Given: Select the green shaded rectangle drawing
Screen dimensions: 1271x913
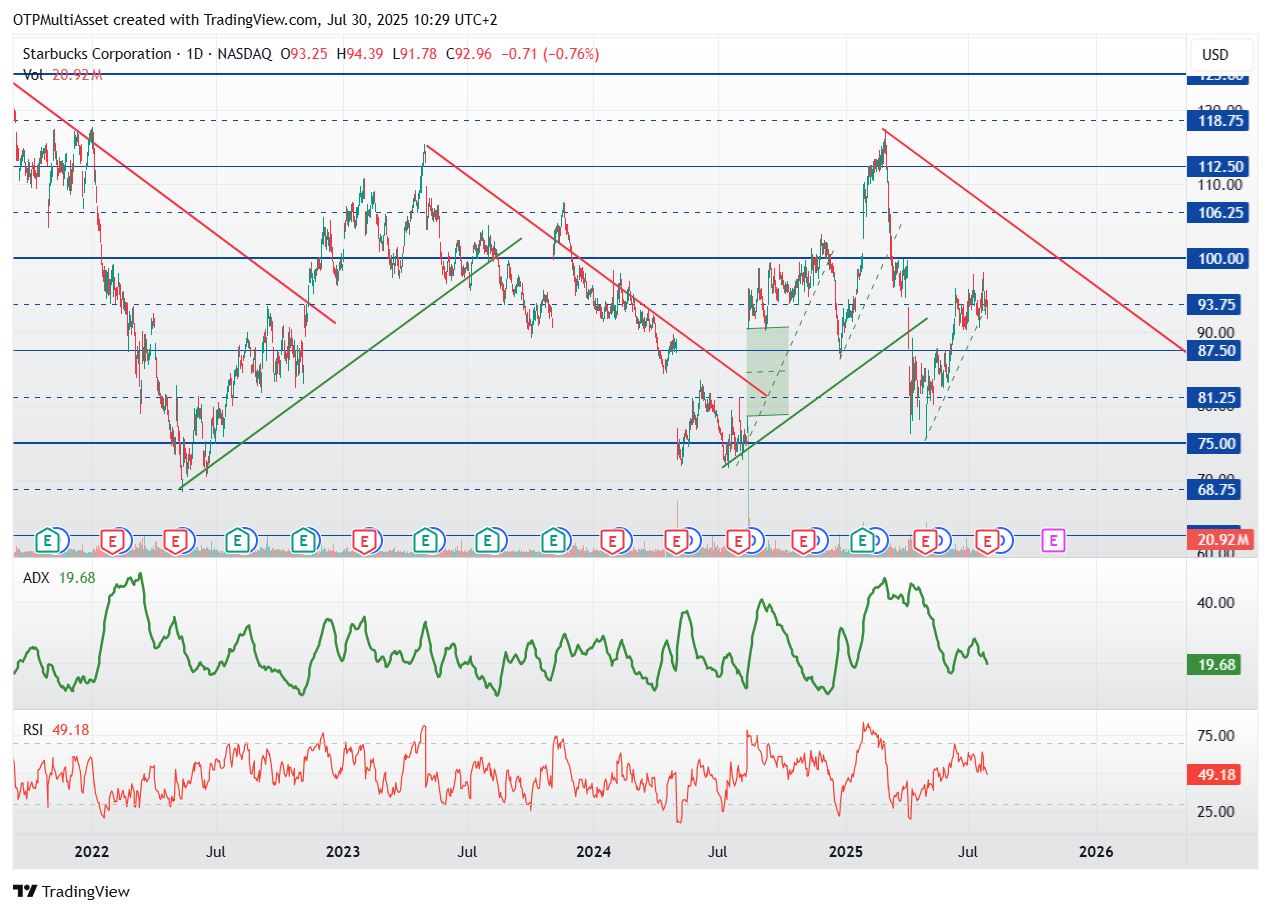Looking at the screenshot, I should tap(768, 371).
